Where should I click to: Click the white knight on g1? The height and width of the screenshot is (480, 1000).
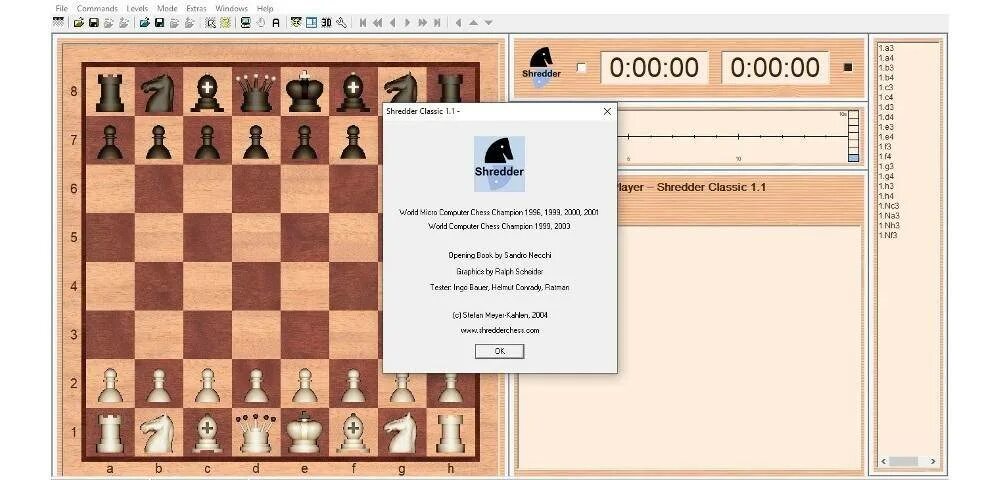(x=401, y=433)
